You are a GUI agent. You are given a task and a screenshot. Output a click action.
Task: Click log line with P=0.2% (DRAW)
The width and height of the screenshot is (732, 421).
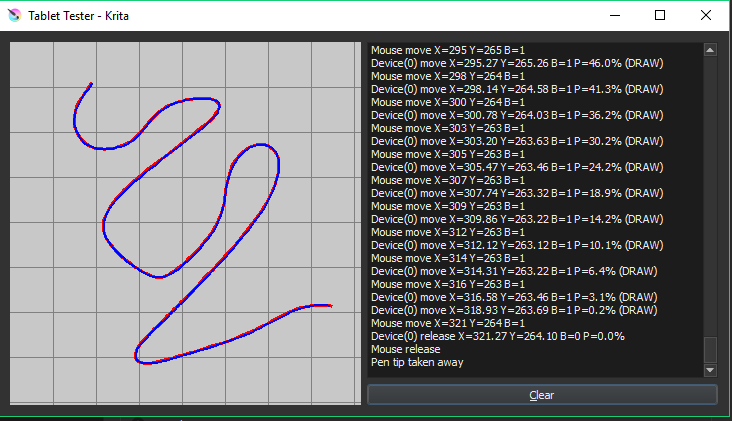point(514,310)
